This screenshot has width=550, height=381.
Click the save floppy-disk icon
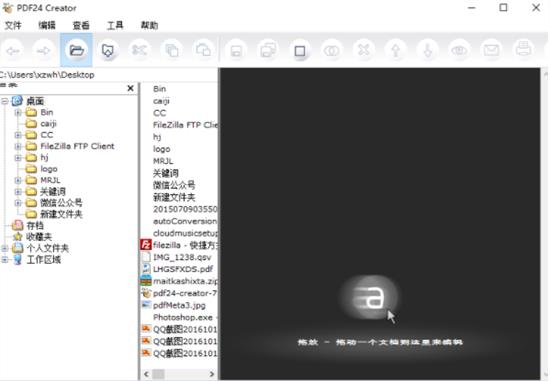tap(236, 51)
